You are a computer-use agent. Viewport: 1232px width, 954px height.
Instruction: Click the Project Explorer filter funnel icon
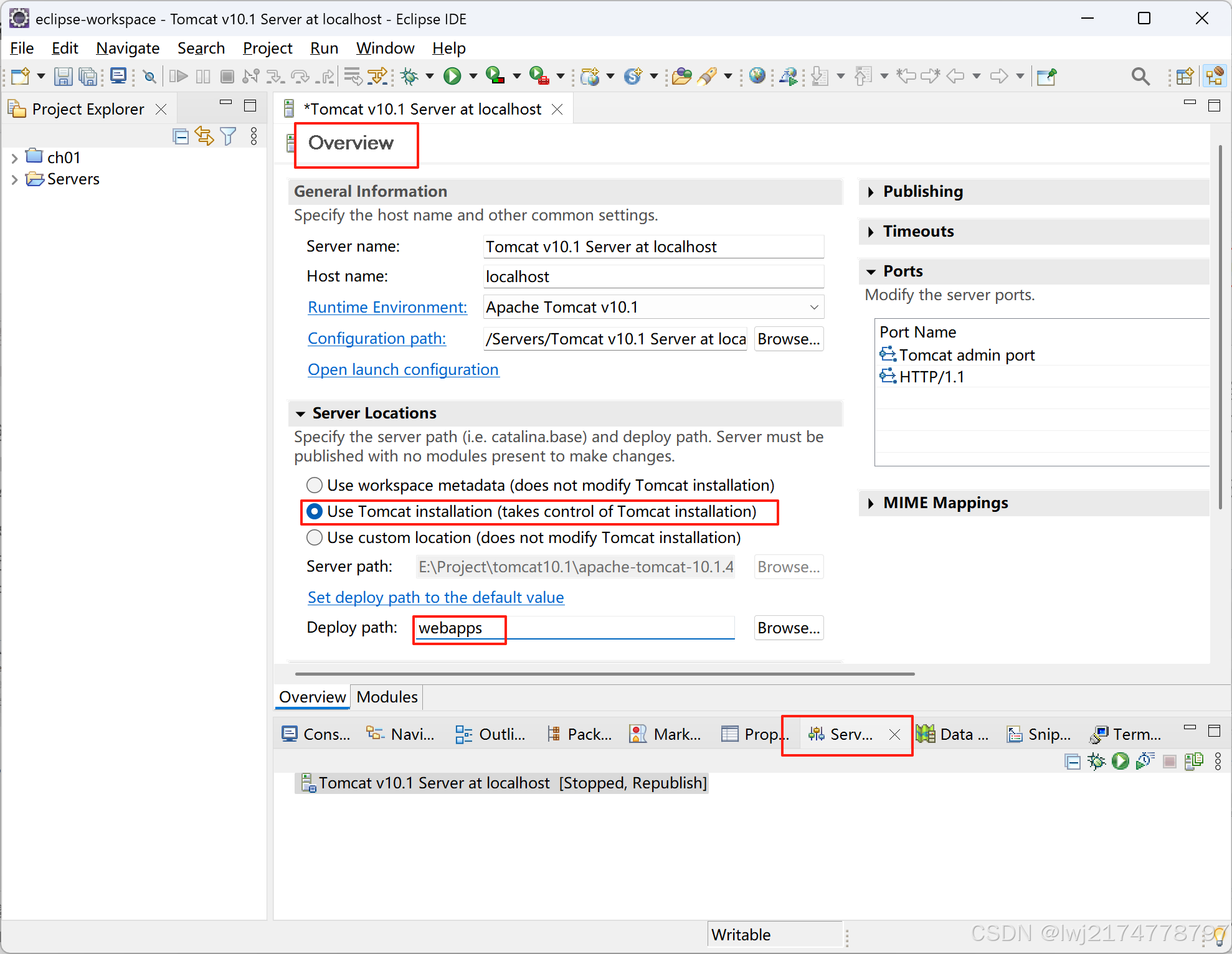coord(229,136)
